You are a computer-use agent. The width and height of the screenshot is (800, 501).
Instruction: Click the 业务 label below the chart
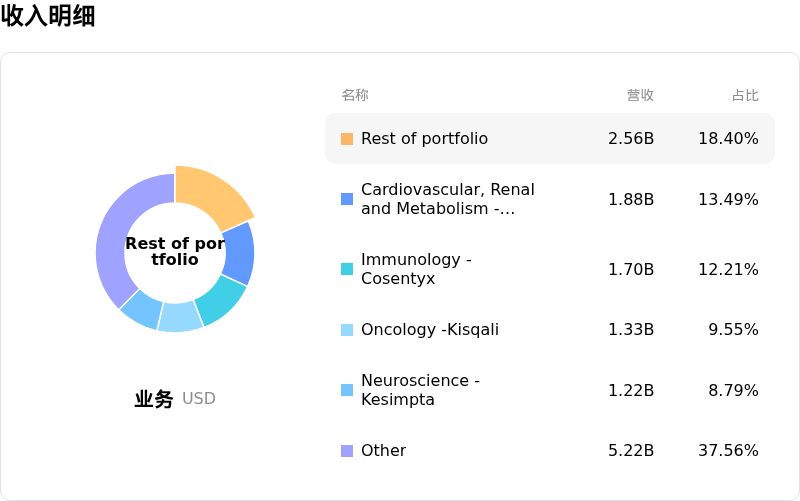[x=154, y=399]
